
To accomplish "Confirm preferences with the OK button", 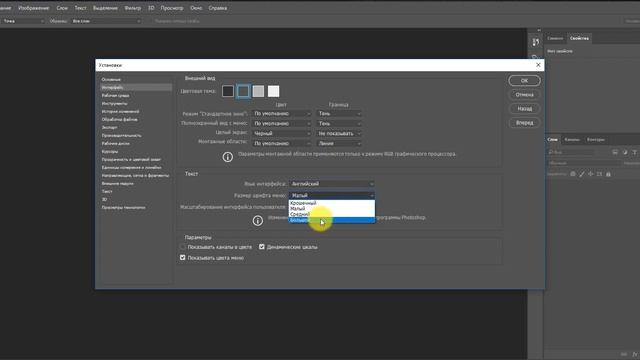I will 524,80.
